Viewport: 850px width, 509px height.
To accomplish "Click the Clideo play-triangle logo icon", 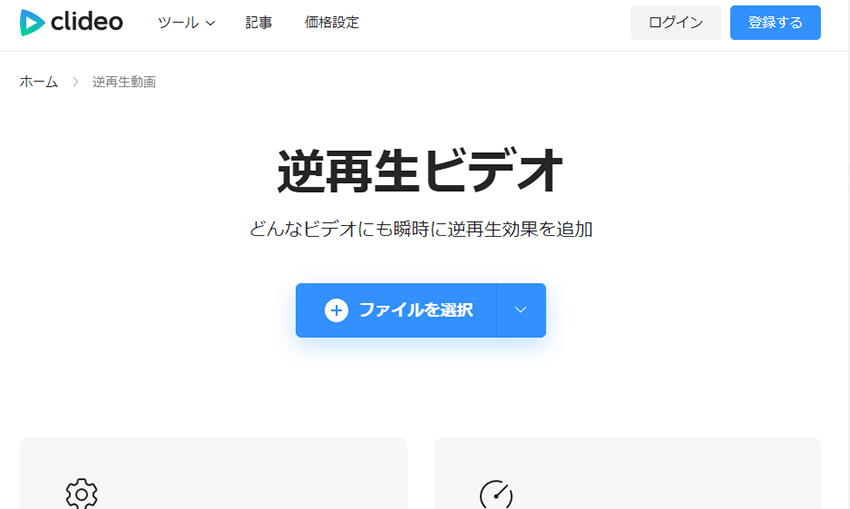I will coord(31,23).
